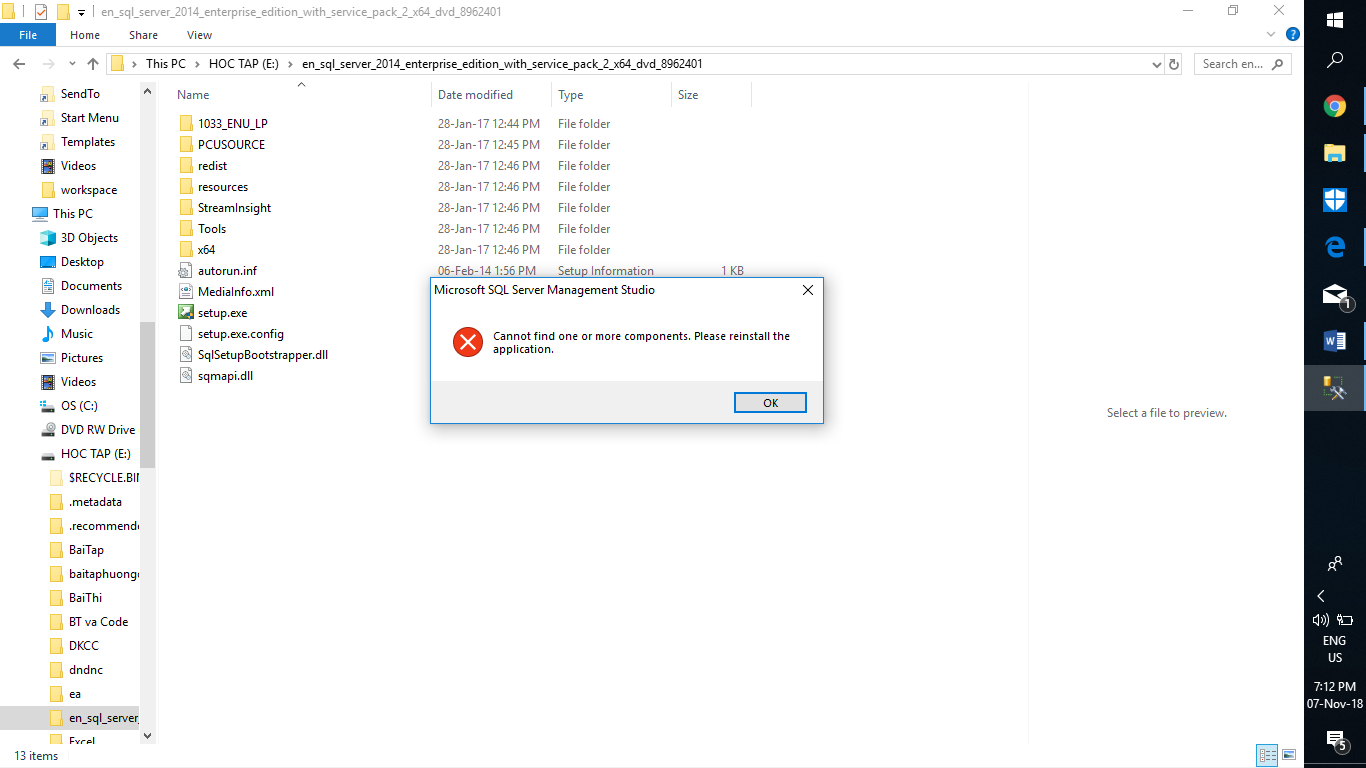Open the File menu

click(x=28, y=35)
